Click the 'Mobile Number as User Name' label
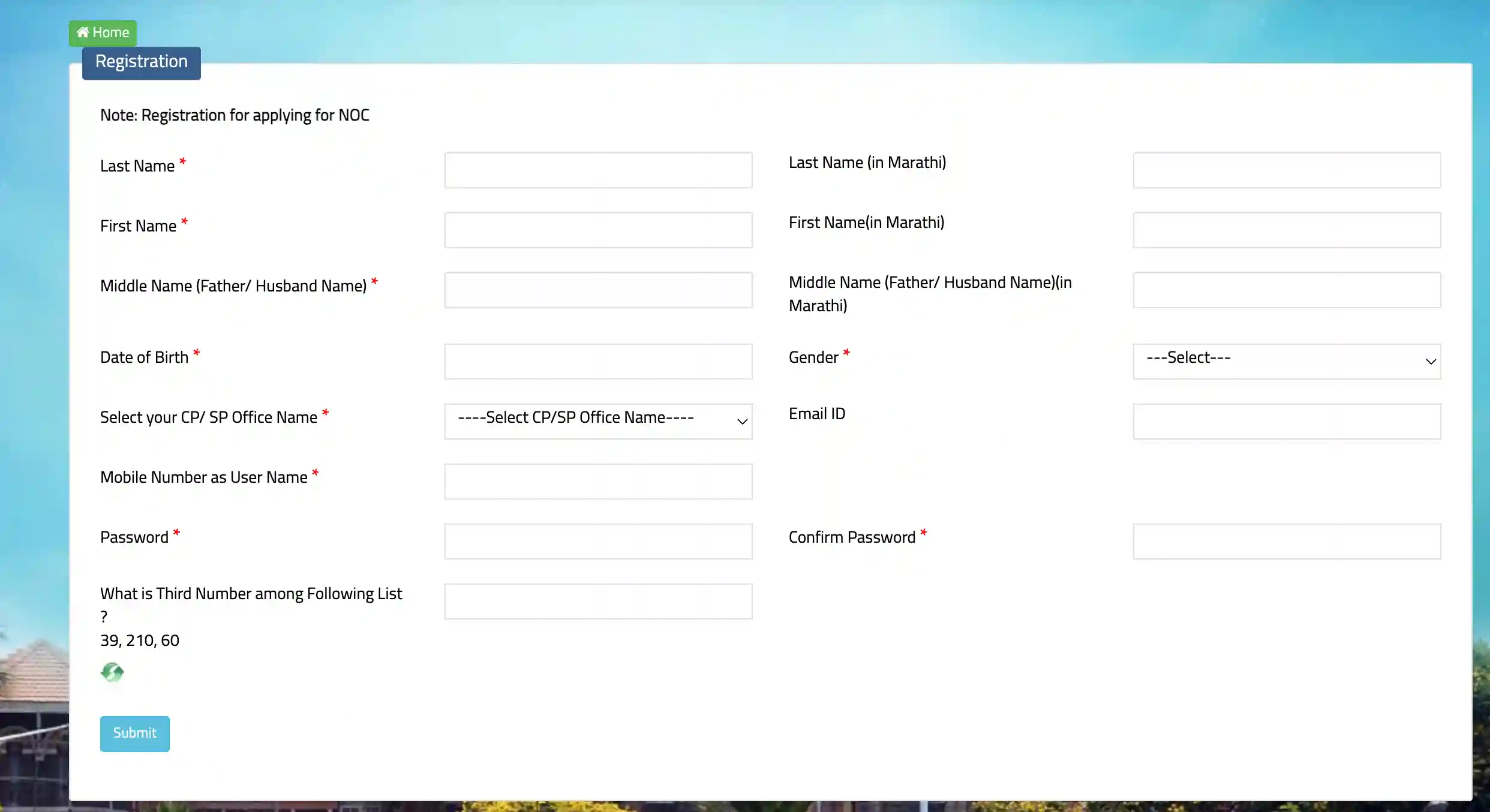 coord(204,477)
